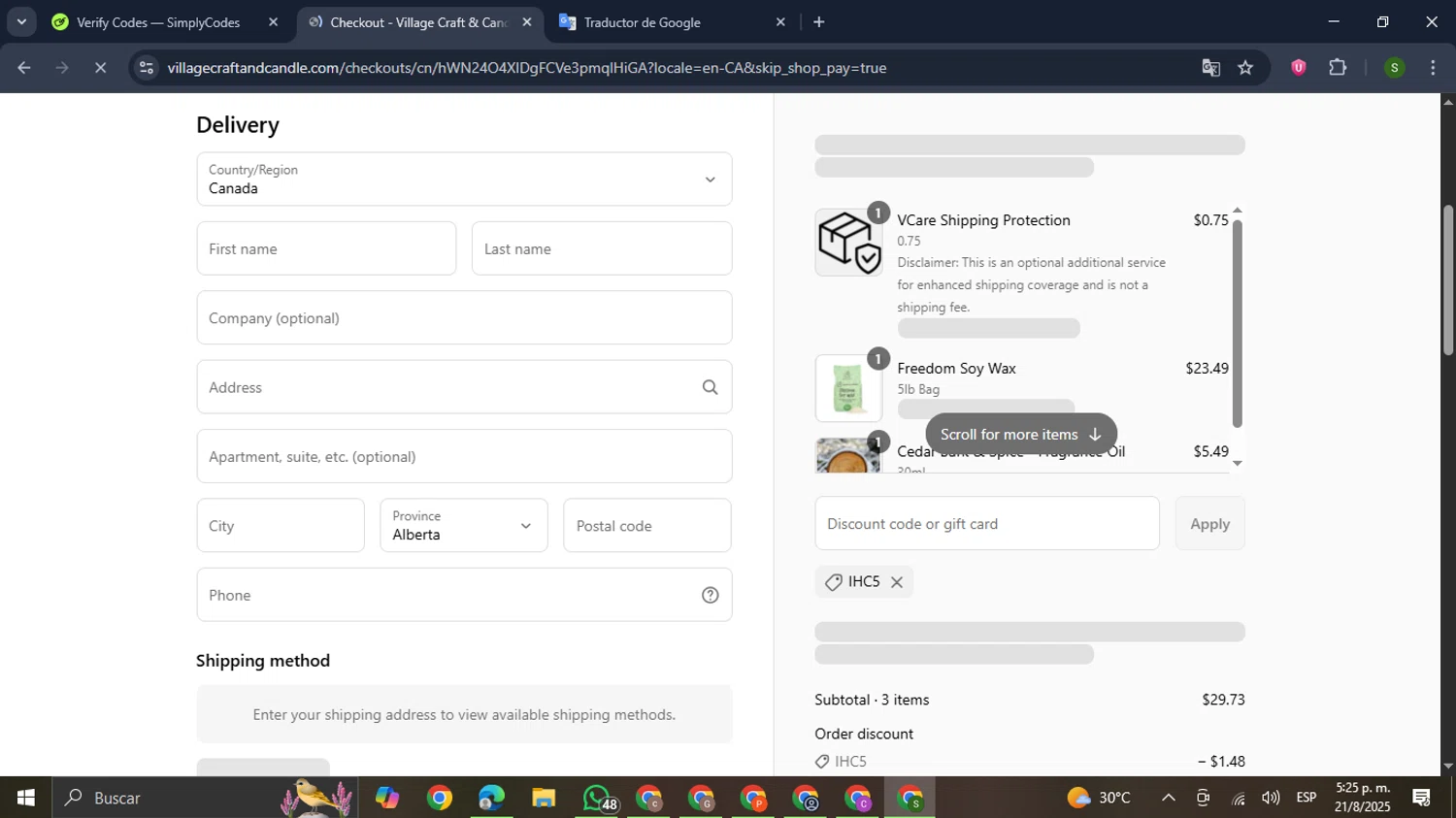Focus the Company (optional) field
The image size is (1456, 818).
464,317
